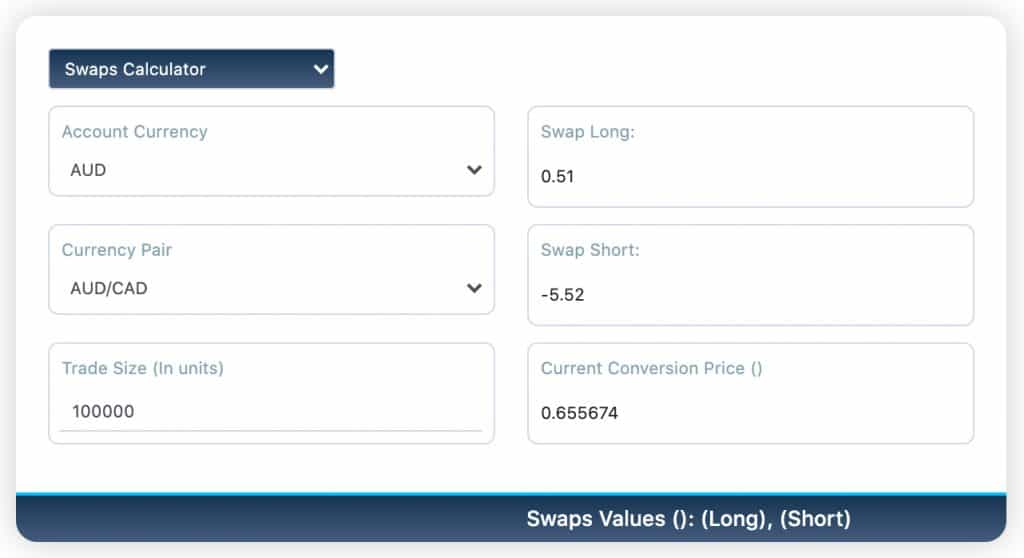Click the Currency Pair chevron arrow

tap(474, 288)
